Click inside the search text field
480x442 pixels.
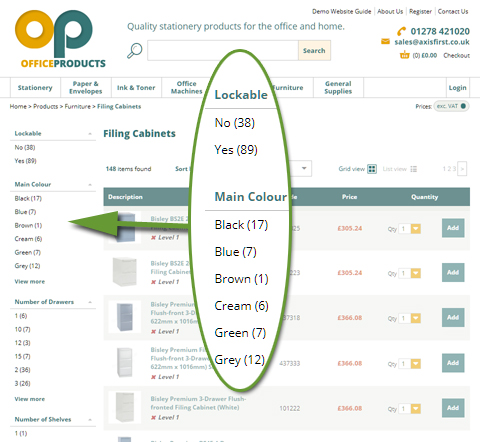[x=223, y=51]
